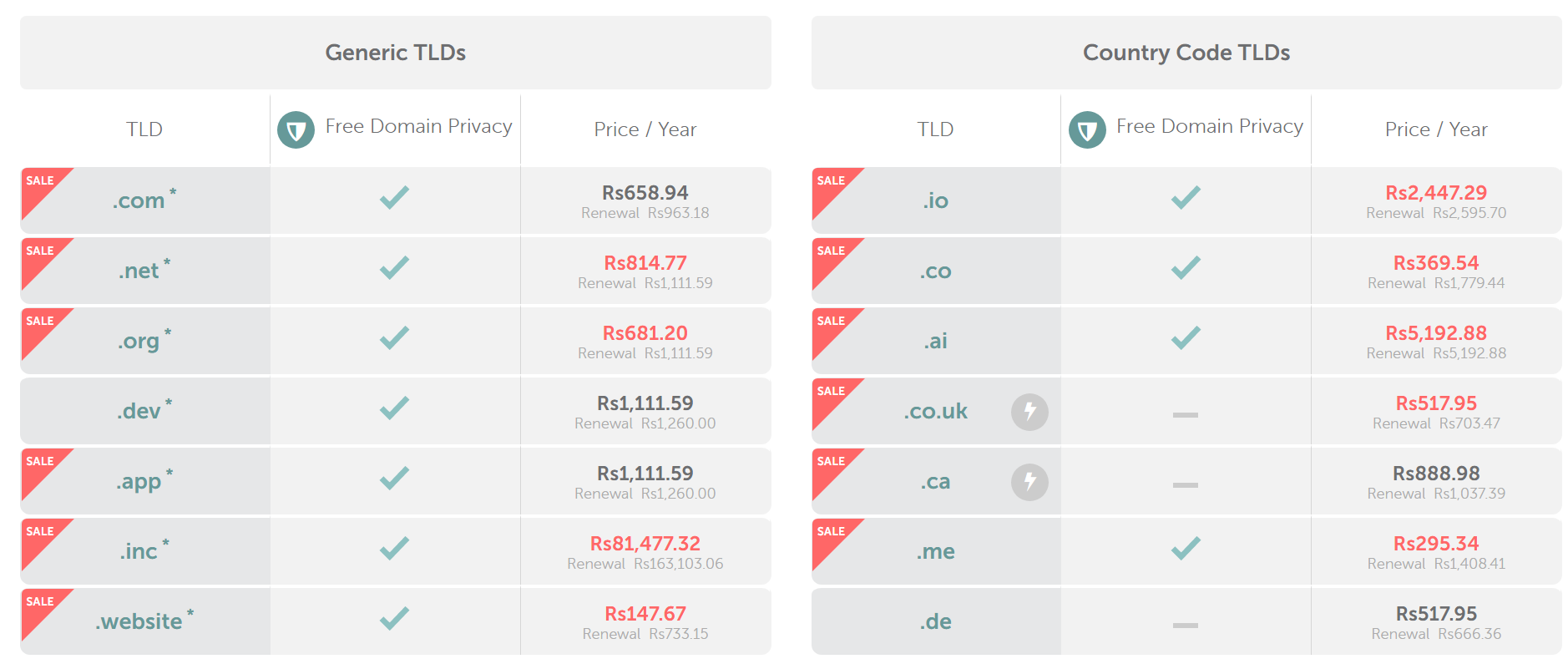Click the SALE ribbon on the .io row
This screenshot has width=1568, height=664.
tap(831, 184)
